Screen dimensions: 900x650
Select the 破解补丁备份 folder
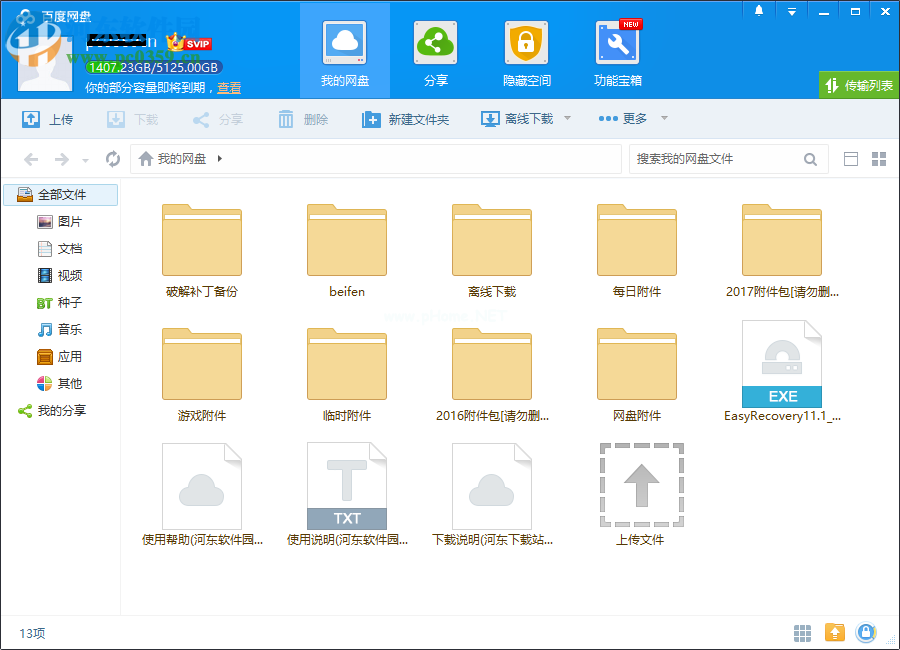point(201,251)
